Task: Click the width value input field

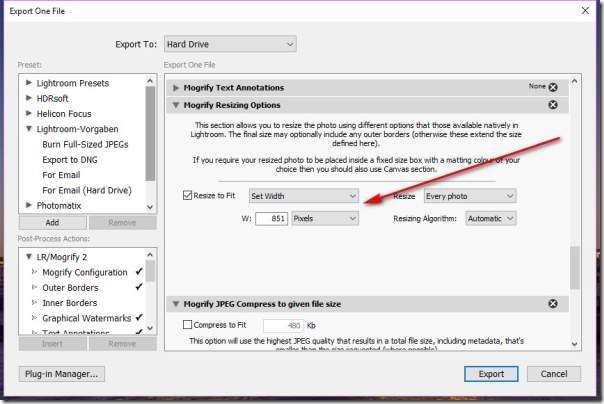Action: [x=272, y=219]
